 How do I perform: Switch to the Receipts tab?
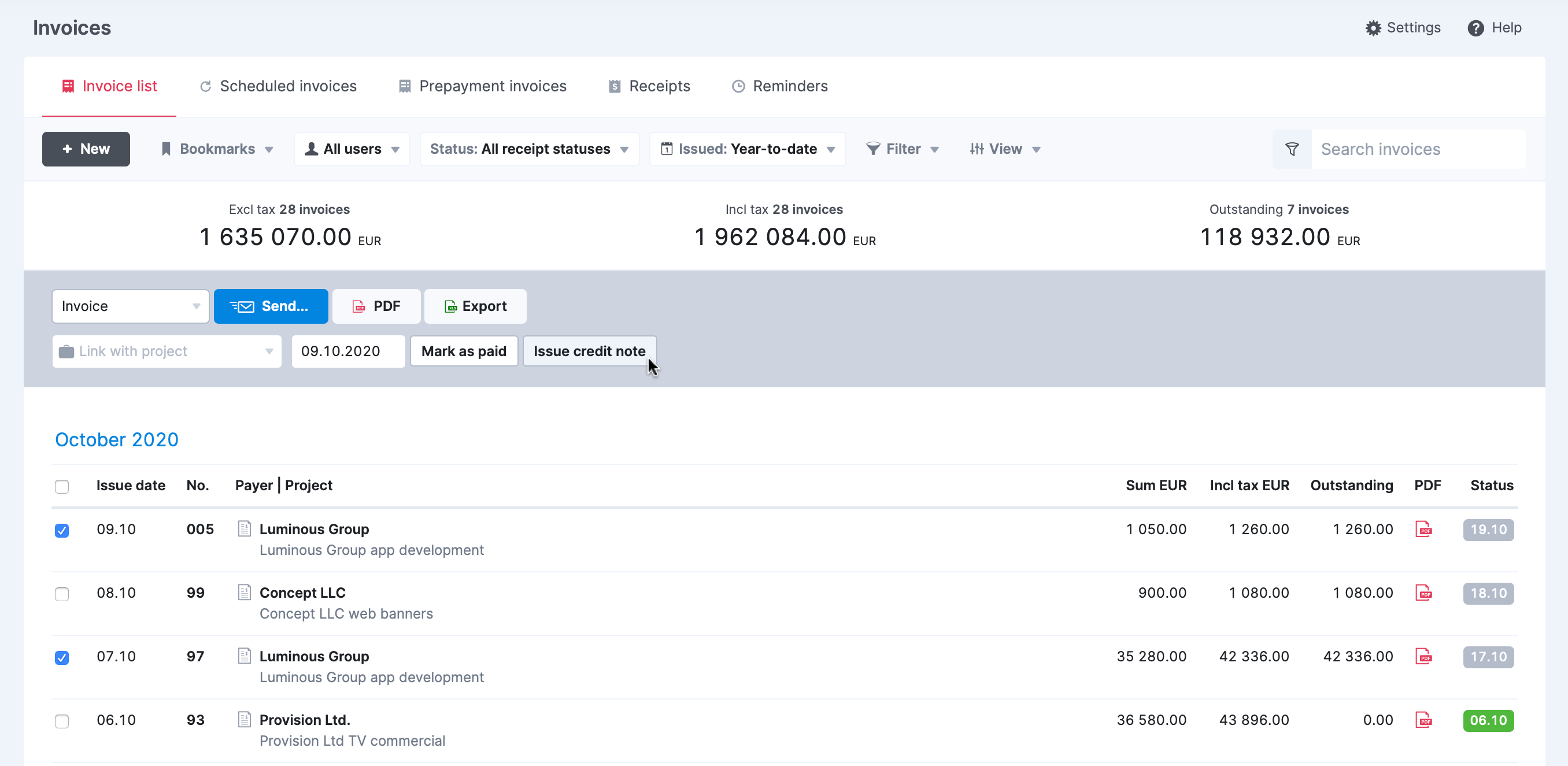[660, 86]
